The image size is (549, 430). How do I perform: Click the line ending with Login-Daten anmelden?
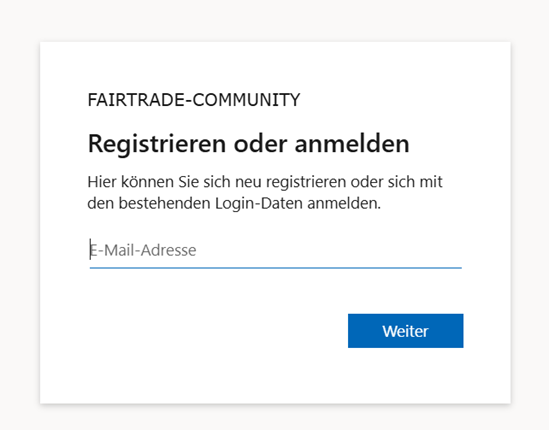pos(234,203)
